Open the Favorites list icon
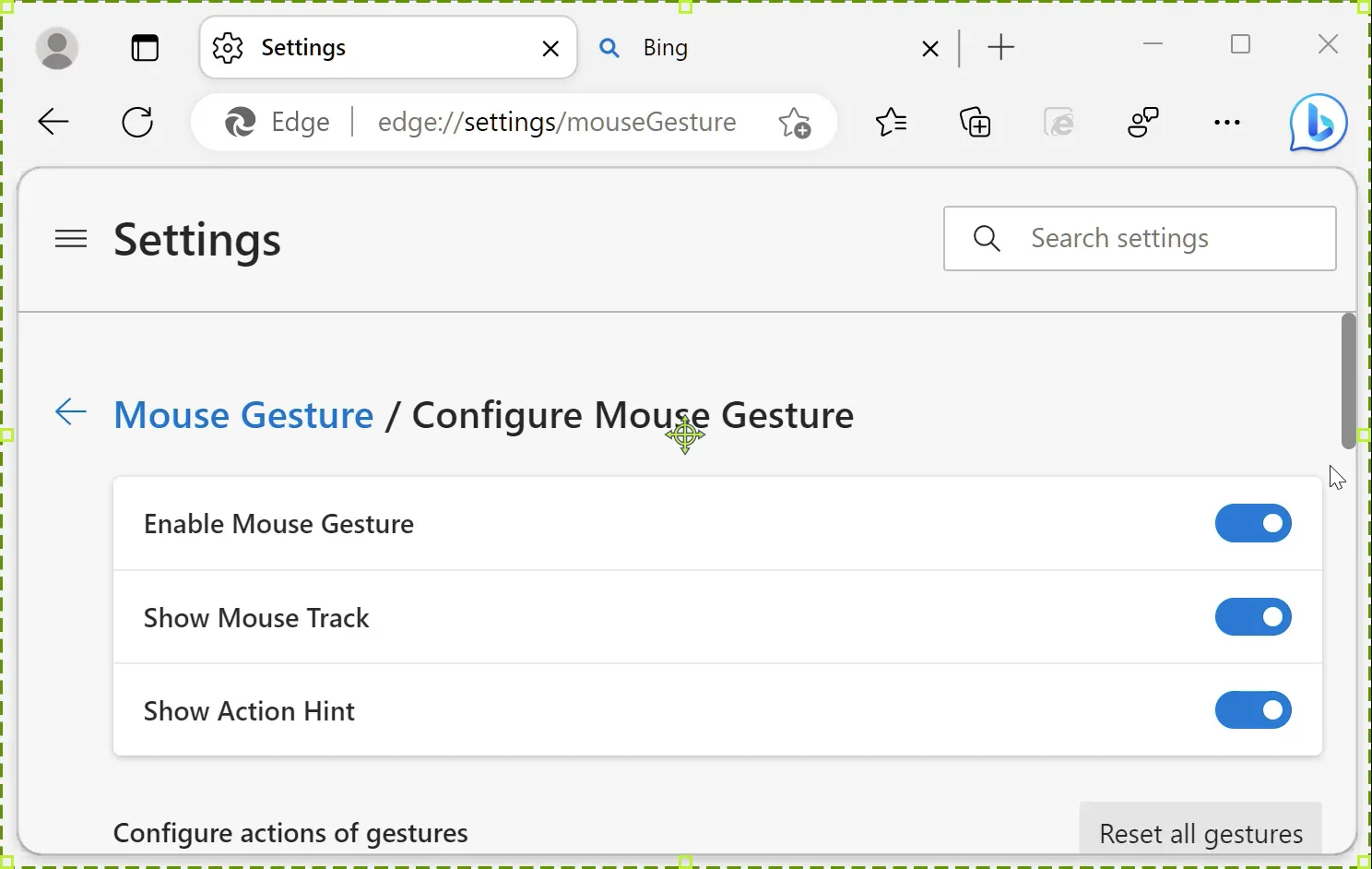Image resolution: width=1372 pixels, height=869 pixels. [x=892, y=122]
